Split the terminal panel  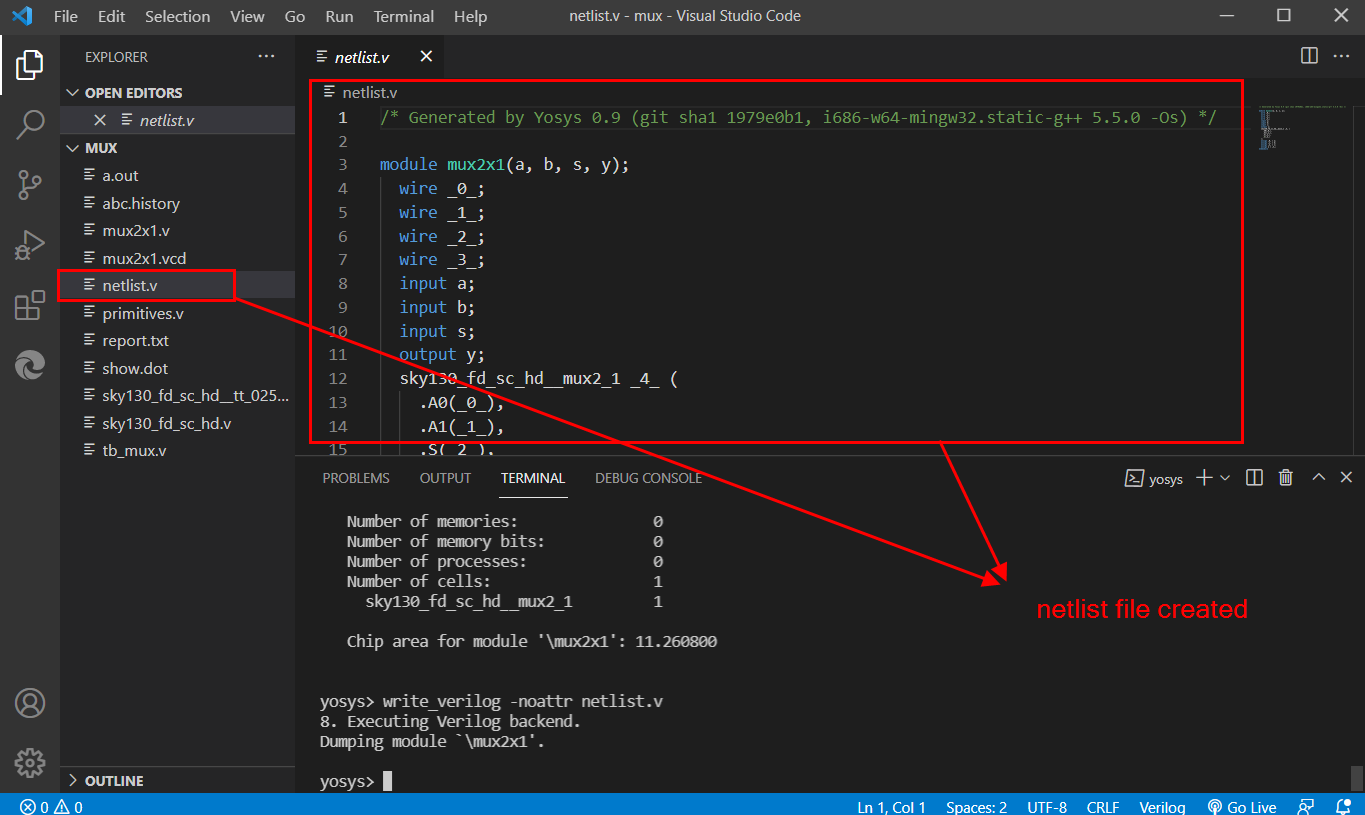point(1254,478)
